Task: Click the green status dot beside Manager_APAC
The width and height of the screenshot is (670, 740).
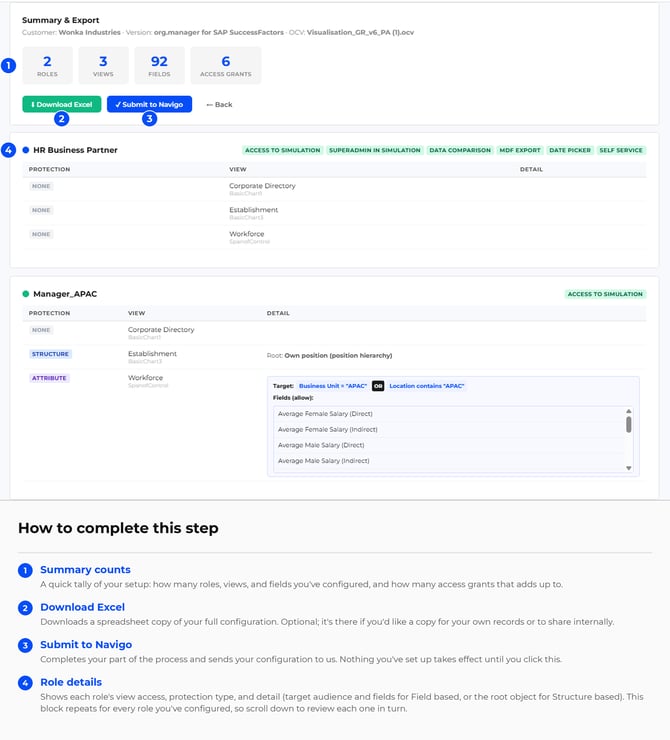Action: 25,294
